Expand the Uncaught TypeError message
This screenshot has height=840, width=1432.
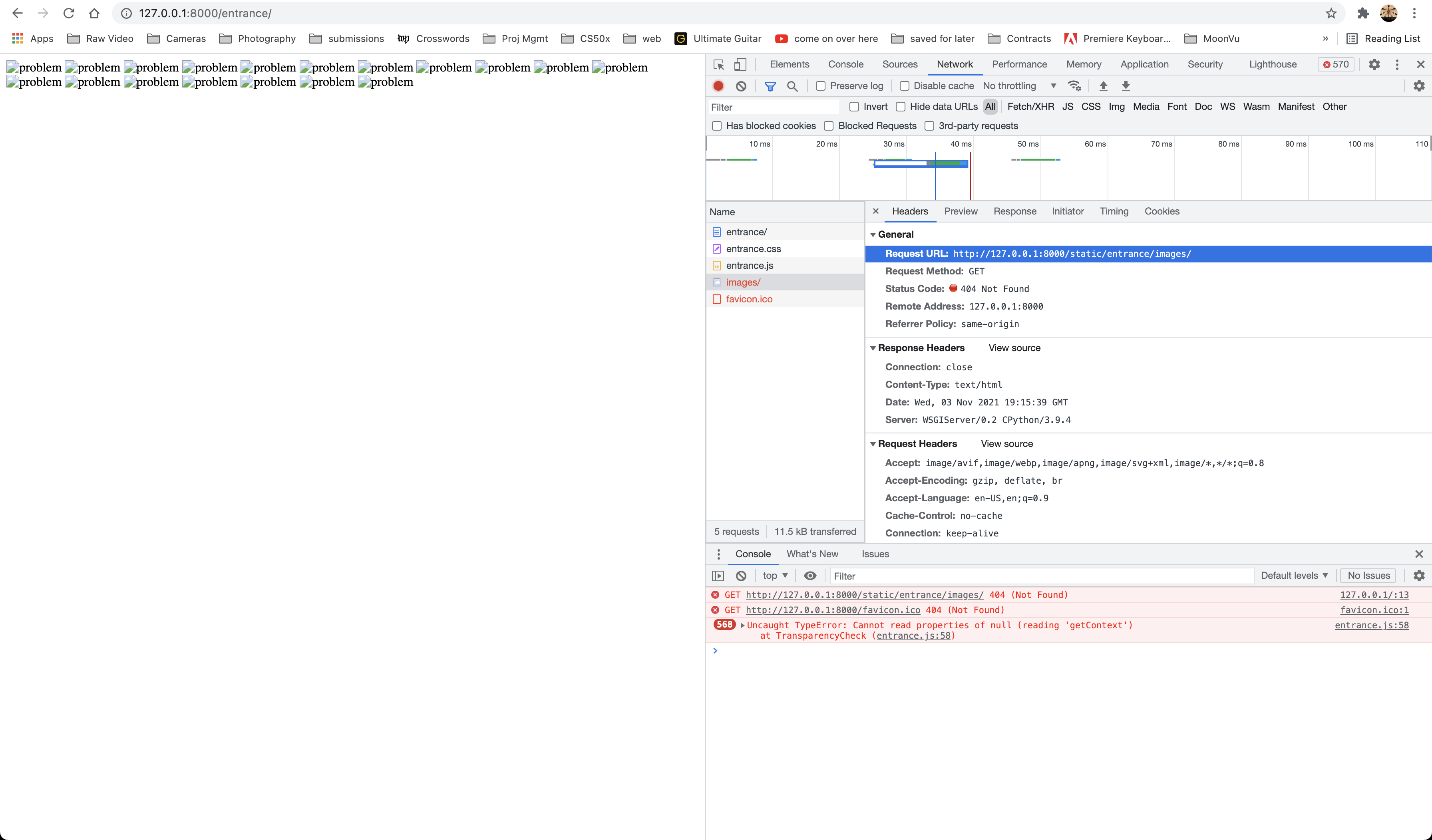pyautogui.click(x=743, y=626)
